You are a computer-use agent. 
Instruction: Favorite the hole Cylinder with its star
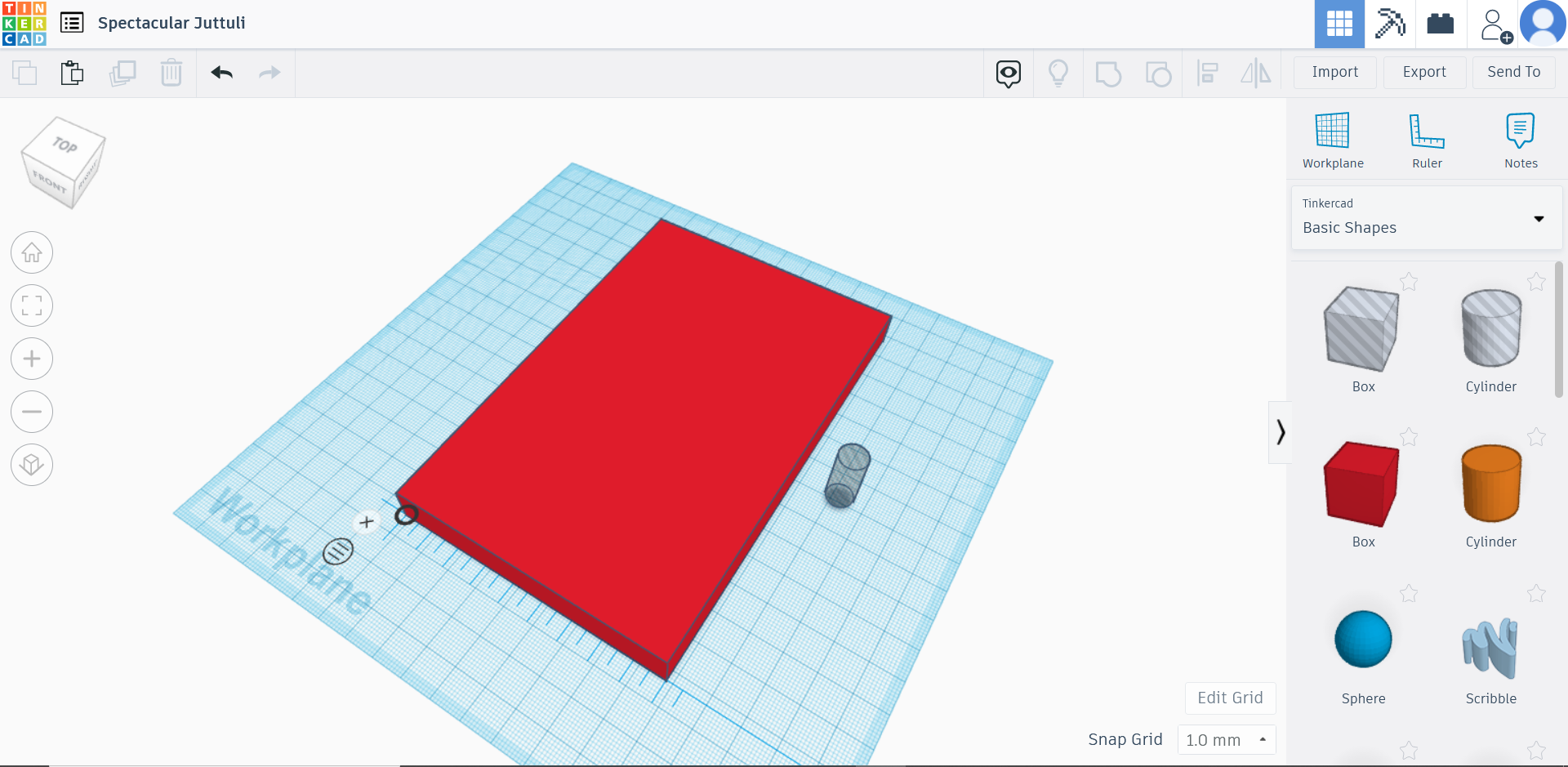coord(1536,282)
